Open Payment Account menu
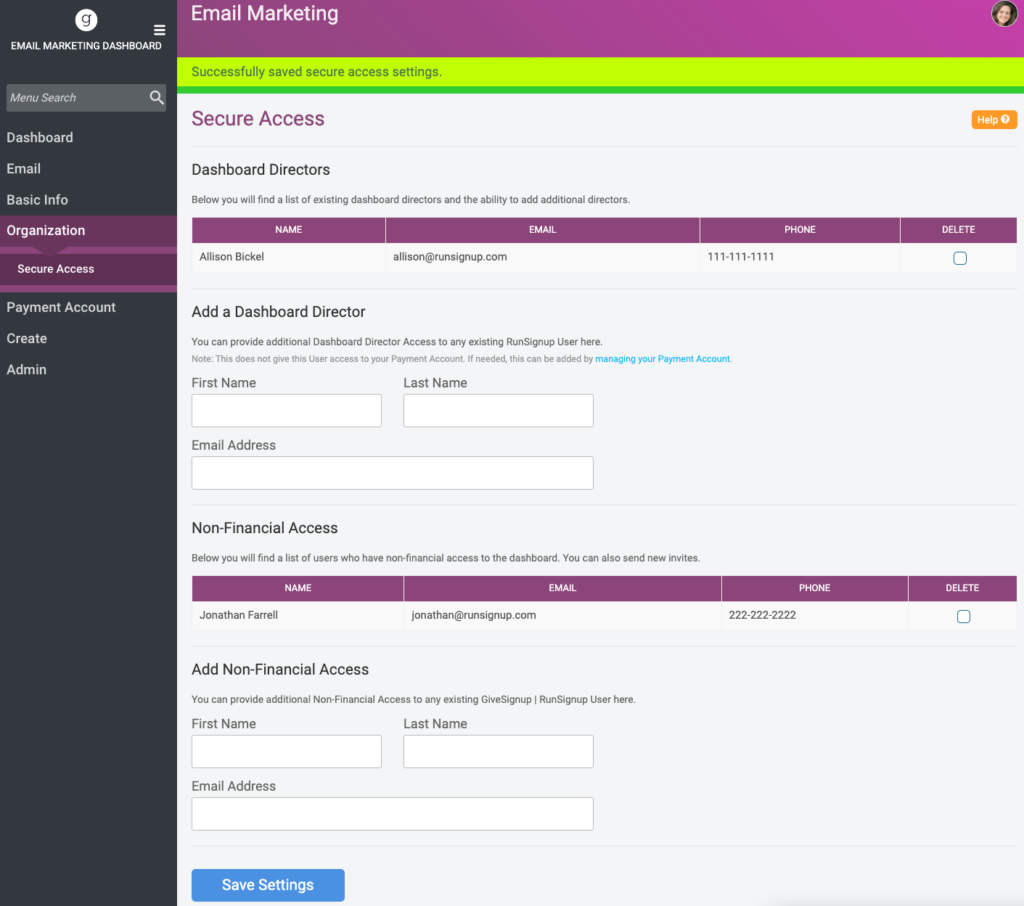This screenshot has height=906, width=1024. [x=61, y=307]
